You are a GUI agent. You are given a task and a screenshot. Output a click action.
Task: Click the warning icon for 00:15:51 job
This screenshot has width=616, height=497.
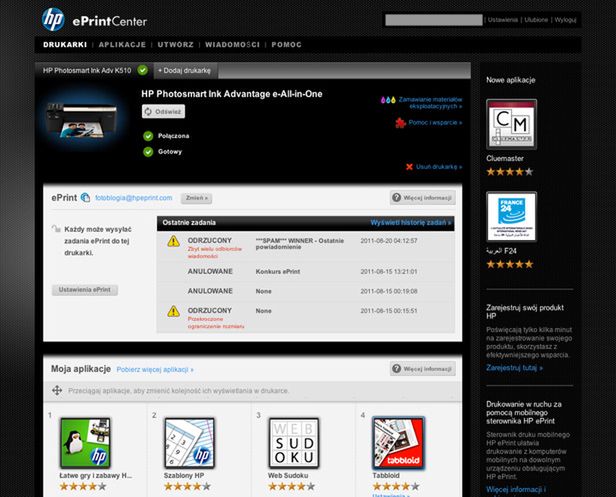[x=174, y=312]
